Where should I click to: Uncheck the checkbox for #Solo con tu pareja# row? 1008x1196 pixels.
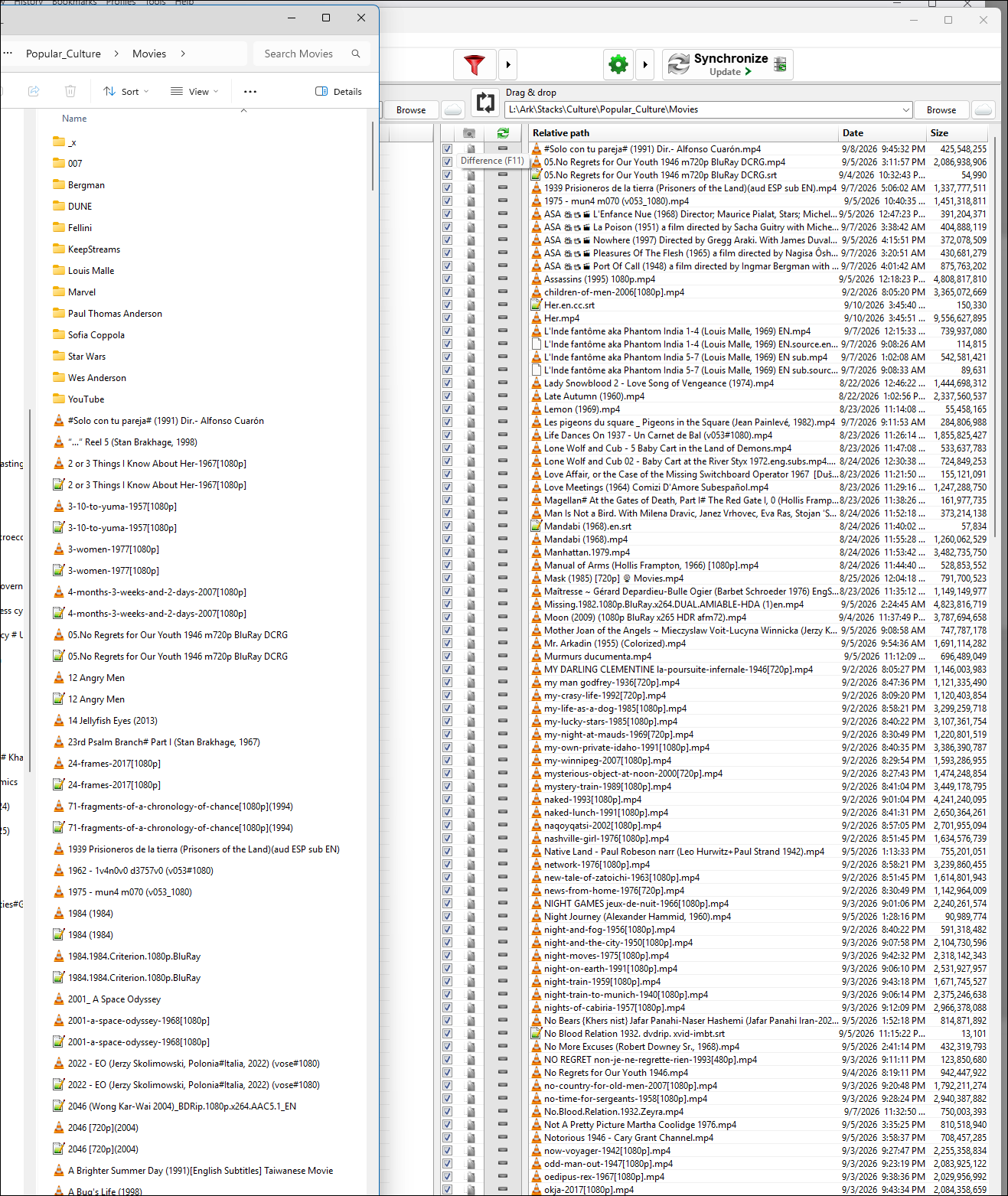coord(447,149)
